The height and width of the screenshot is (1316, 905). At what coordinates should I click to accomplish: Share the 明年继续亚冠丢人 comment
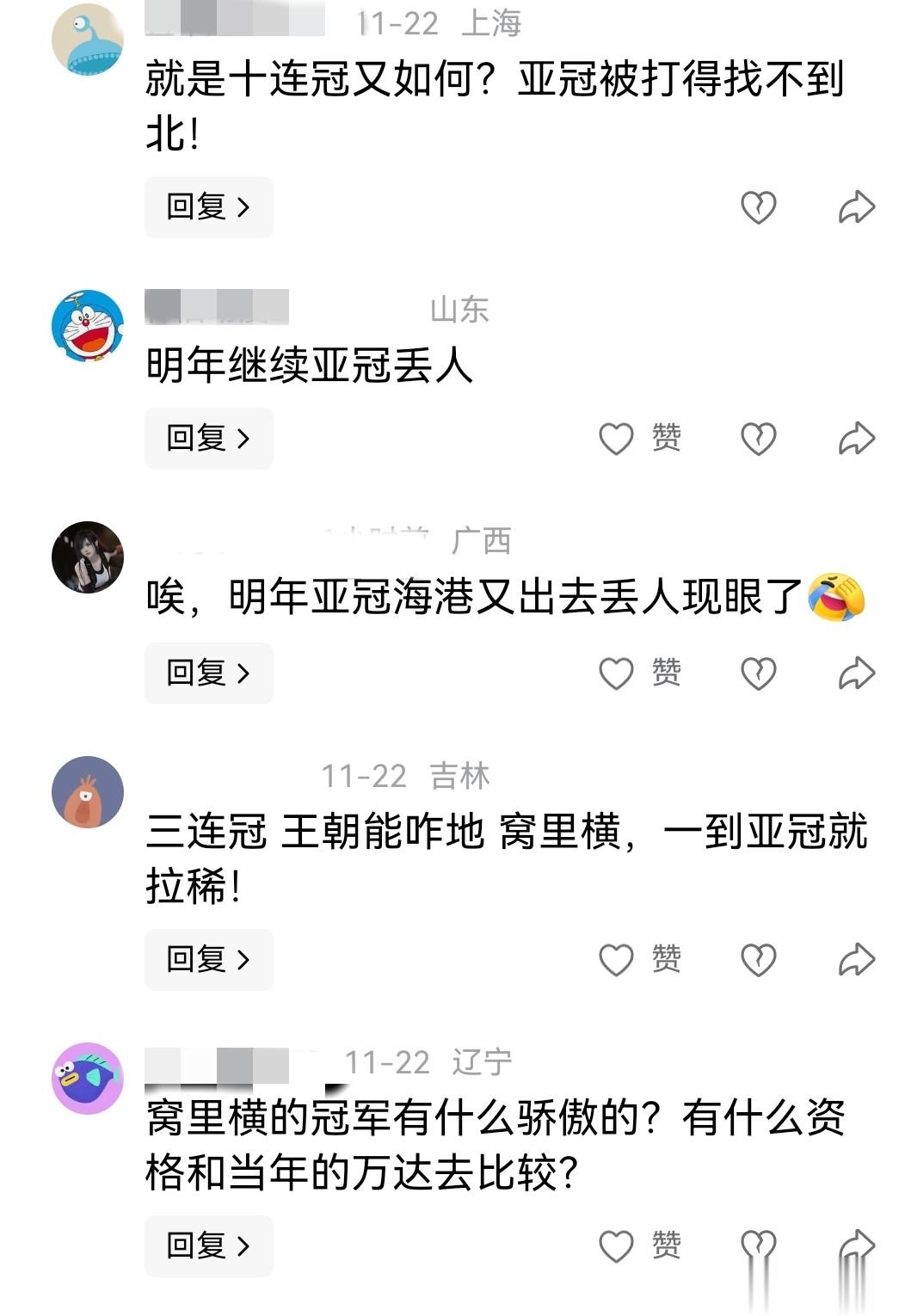point(857,439)
